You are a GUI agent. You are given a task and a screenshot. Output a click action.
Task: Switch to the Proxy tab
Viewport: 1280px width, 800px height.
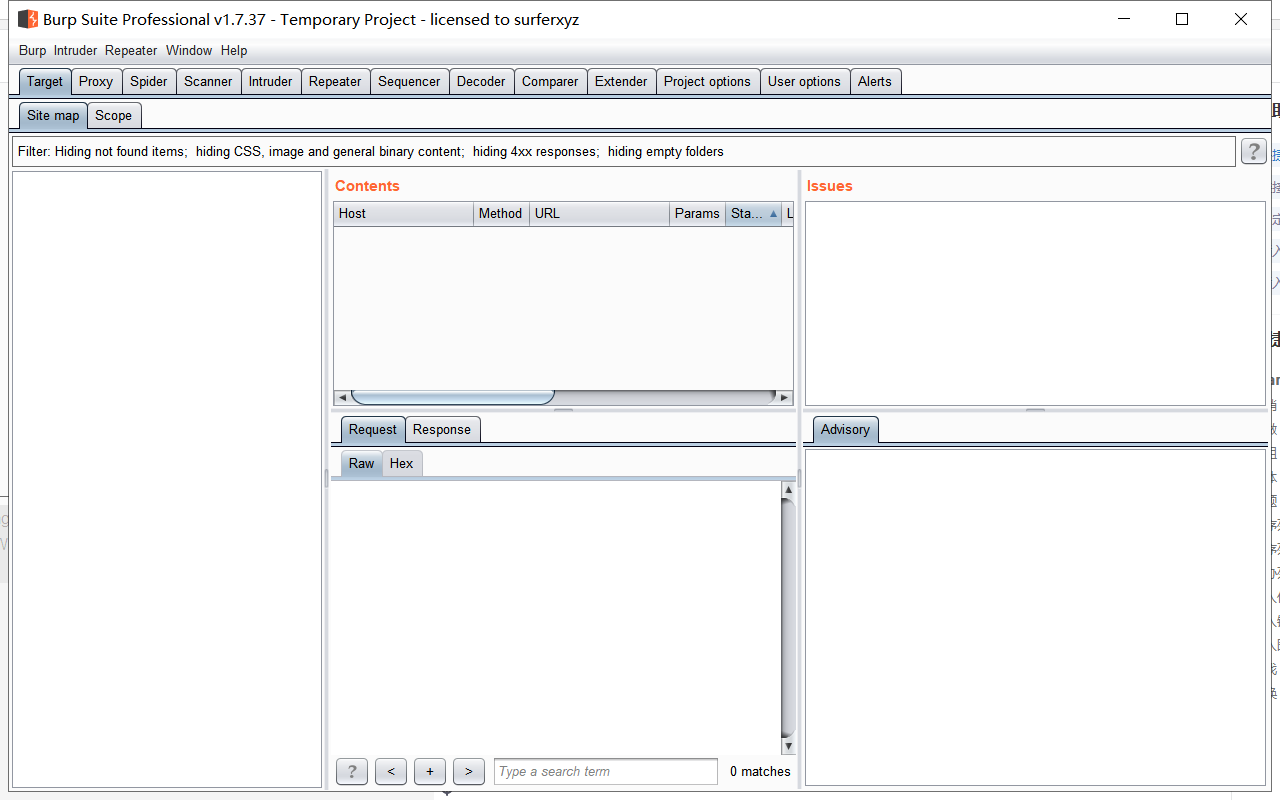point(96,82)
